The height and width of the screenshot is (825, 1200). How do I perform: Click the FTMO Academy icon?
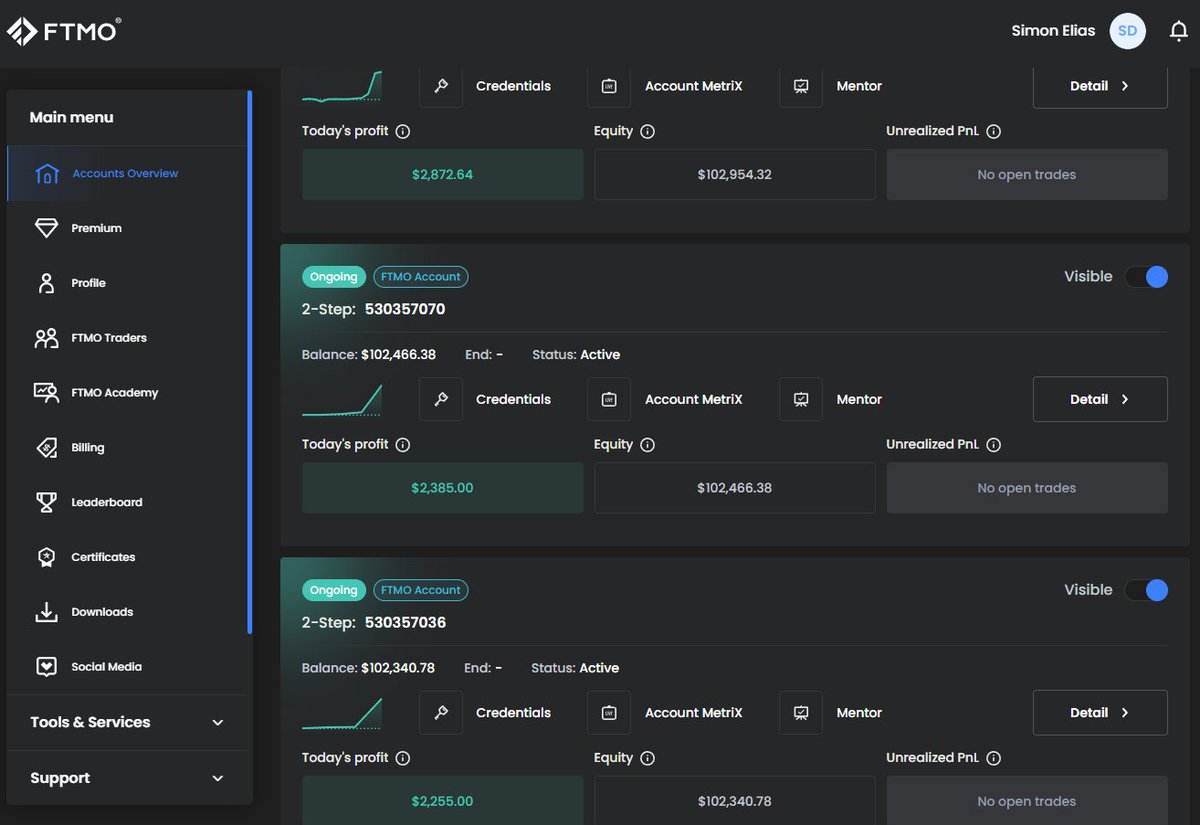47,393
